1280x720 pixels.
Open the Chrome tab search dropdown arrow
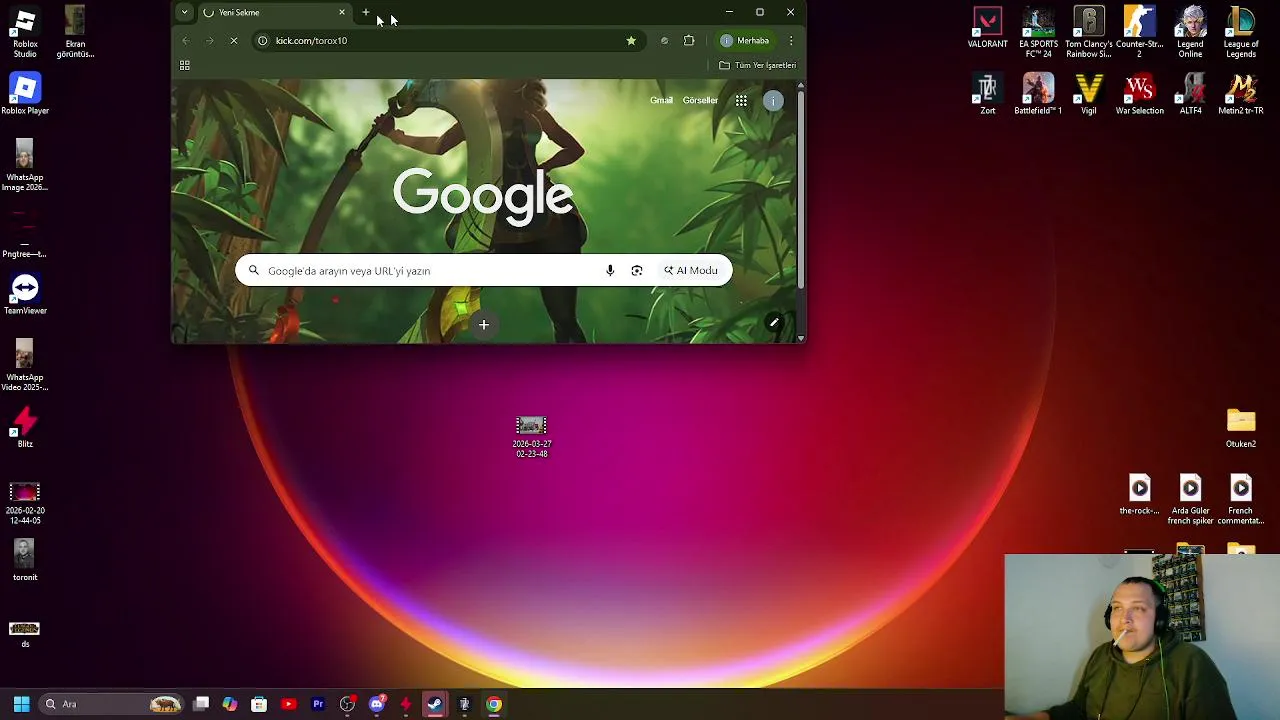[x=184, y=12]
